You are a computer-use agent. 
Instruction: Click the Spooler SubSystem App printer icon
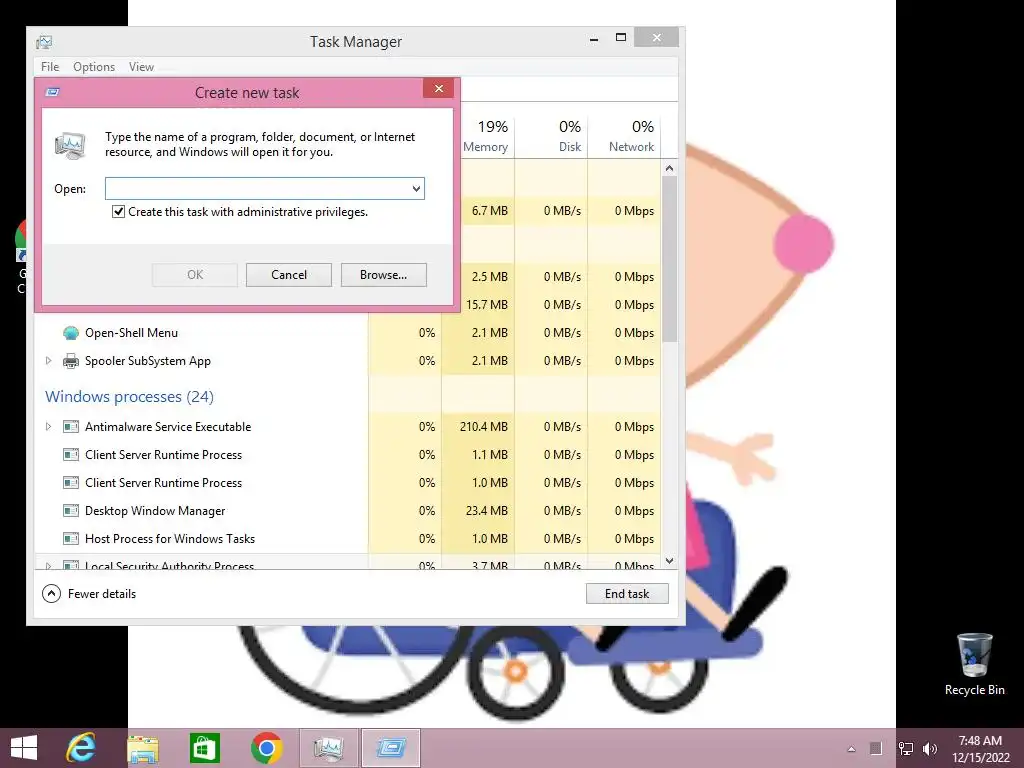coord(71,361)
